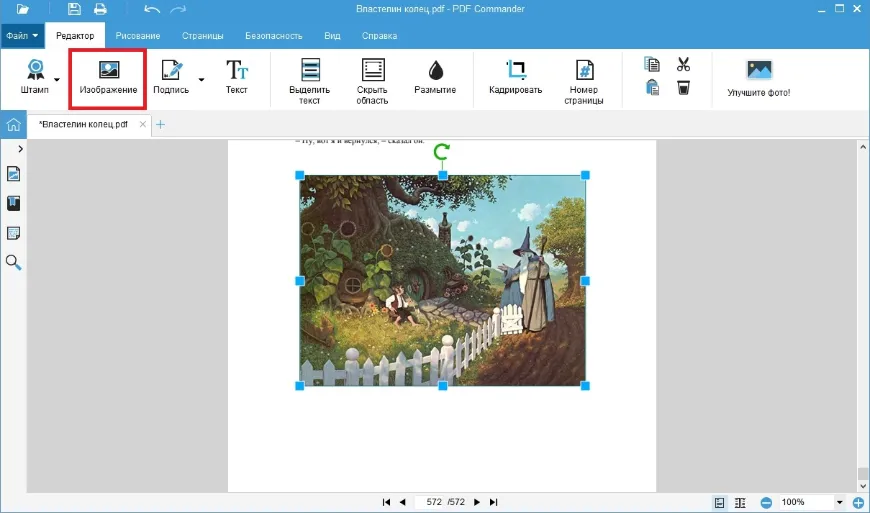
Task: Zoom in with plus button
Action: click(x=858, y=502)
